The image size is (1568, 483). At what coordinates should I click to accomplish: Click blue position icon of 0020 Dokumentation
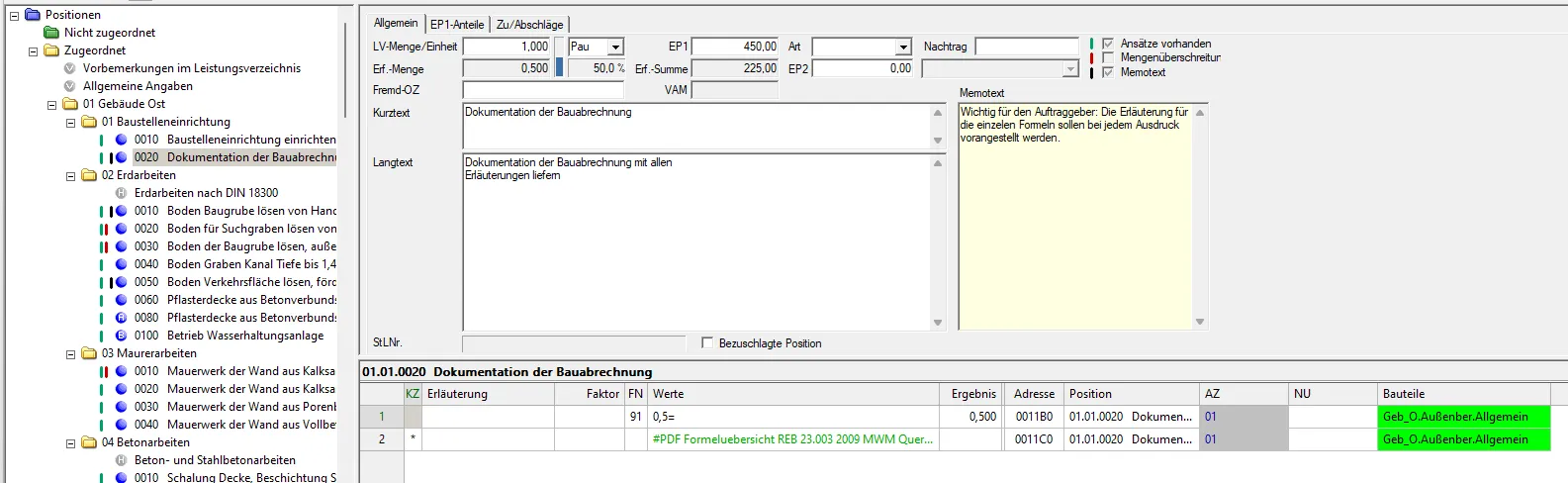pyautogui.click(x=121, y=157)
